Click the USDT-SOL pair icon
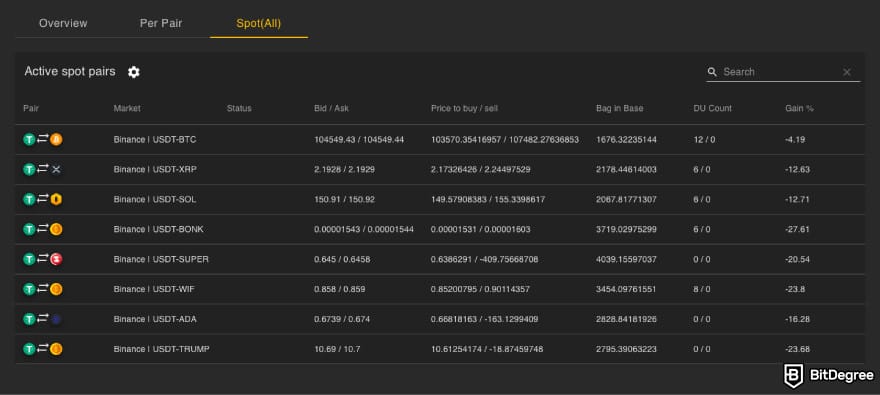Image resolution: width=880 pixels, height=395 pixels. pos(43,199)
